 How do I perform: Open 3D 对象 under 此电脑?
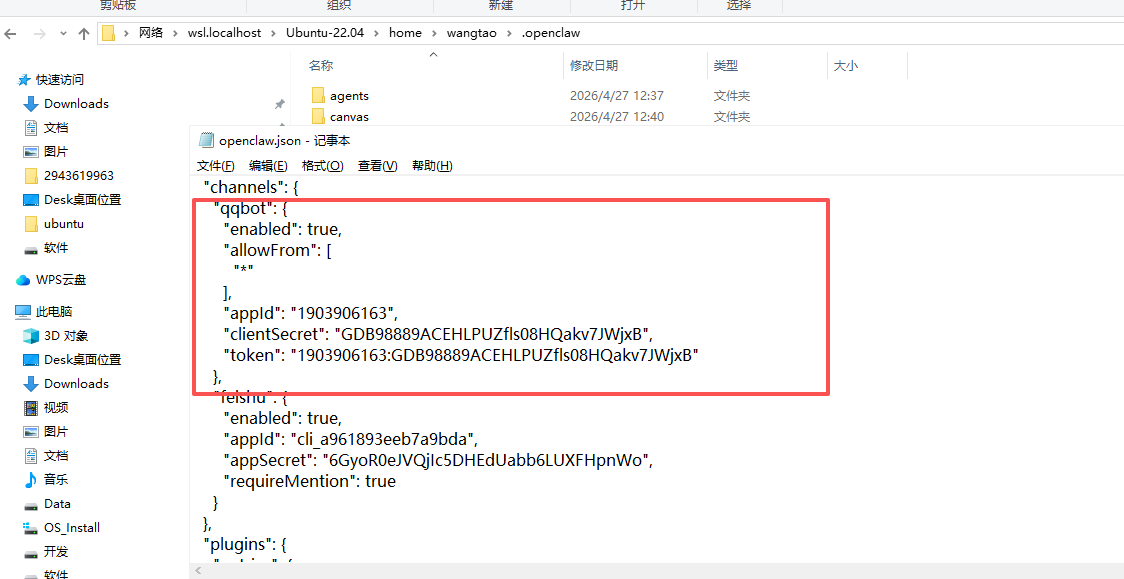(x=66, y=335)
